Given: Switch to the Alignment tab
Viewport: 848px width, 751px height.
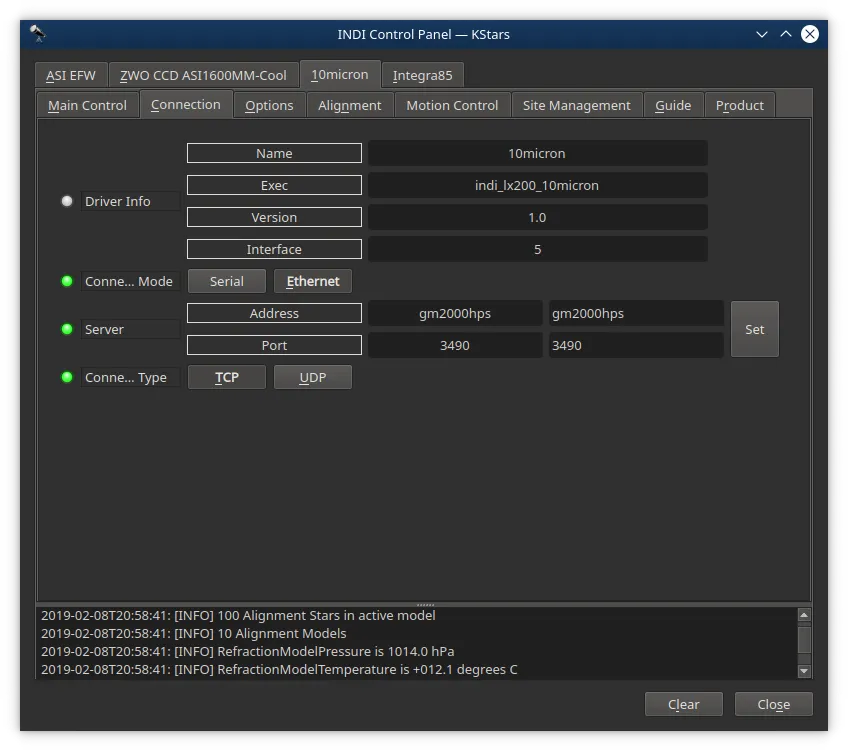Looking at the screenshot, I should (x=349, y=105).
